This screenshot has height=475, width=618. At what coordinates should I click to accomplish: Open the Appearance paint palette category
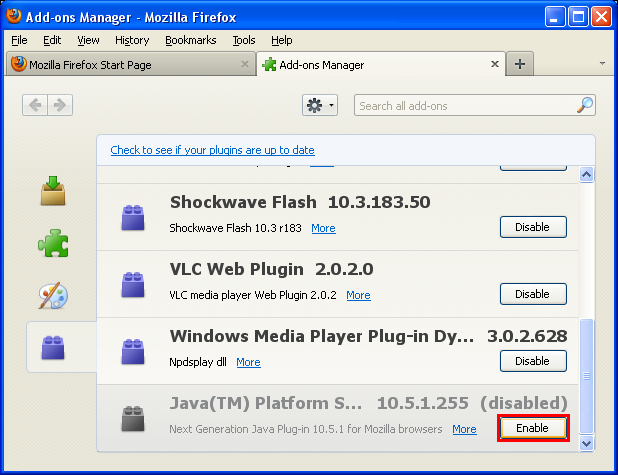coord(53,296)
